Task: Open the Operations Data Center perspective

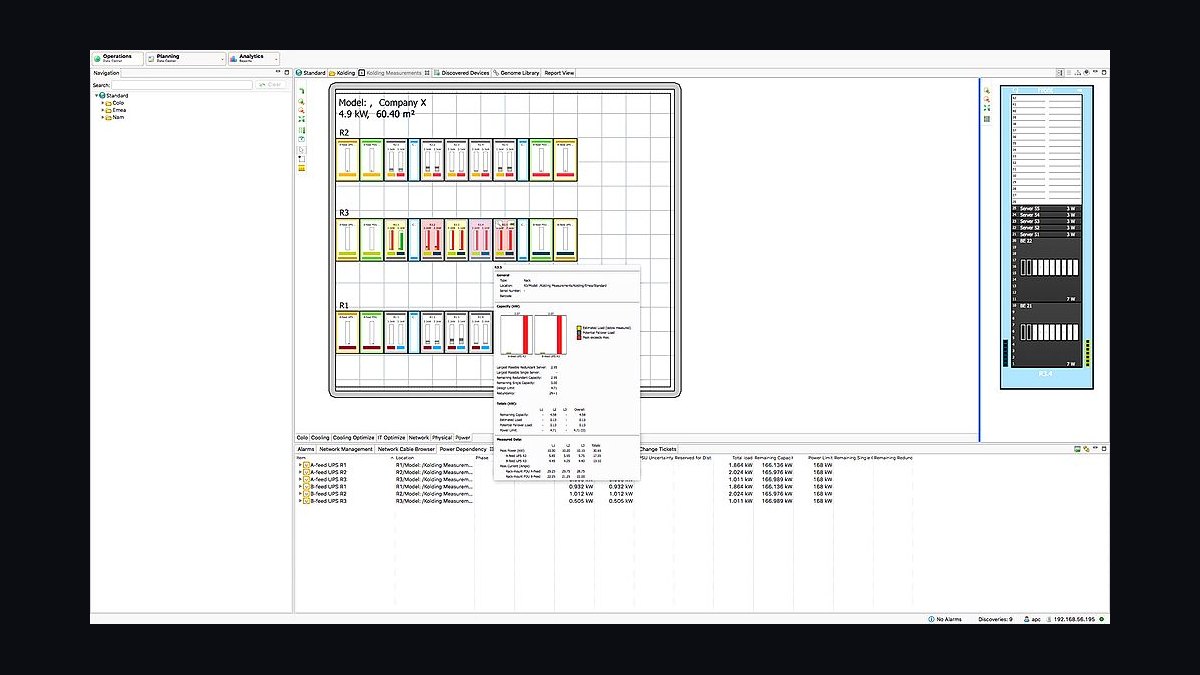Action: [117, 59]
